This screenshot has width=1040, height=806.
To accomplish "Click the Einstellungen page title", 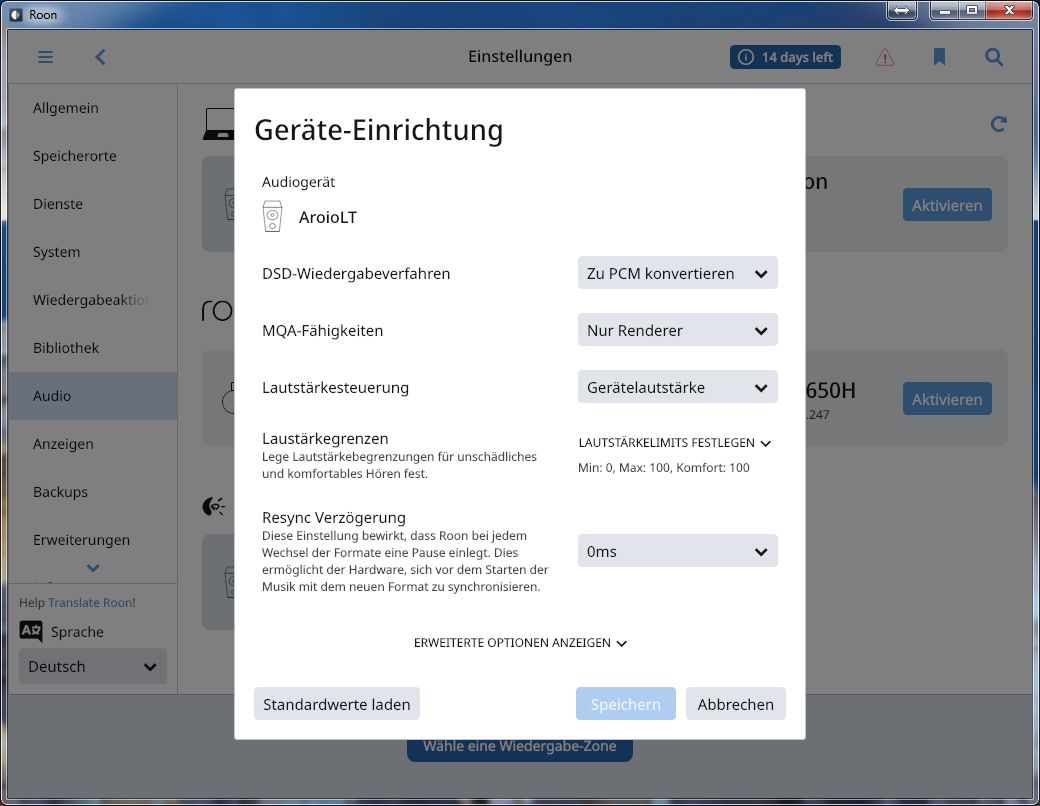I will coord(520,56).
